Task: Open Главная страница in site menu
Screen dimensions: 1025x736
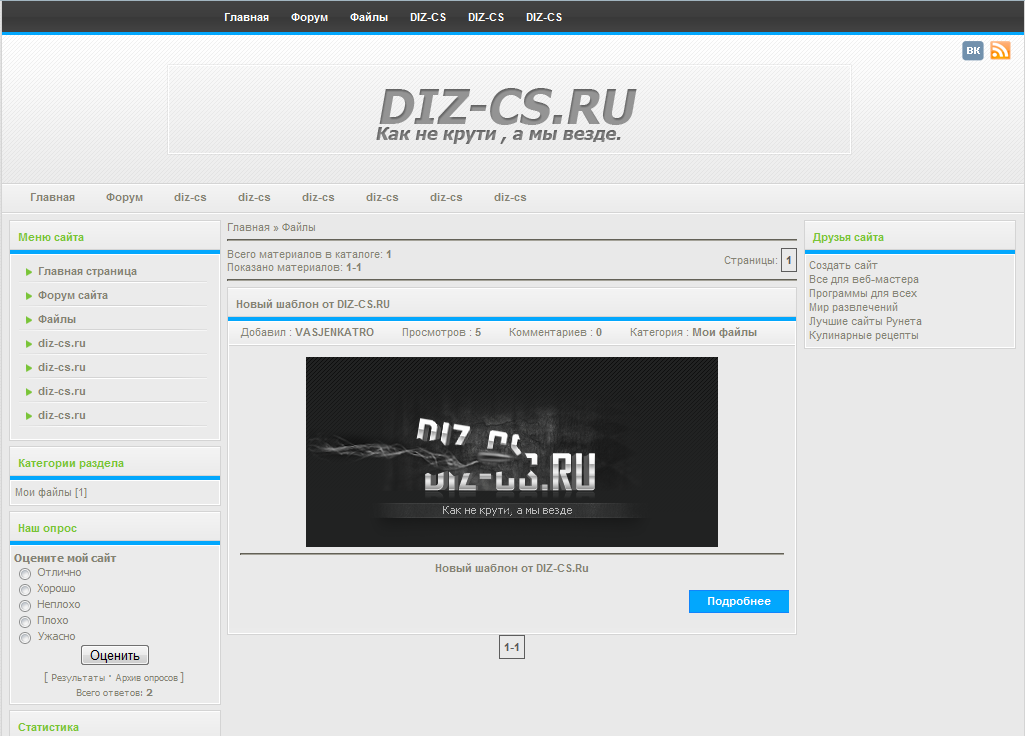Action: pyautogui.click(x=87, y=271)
